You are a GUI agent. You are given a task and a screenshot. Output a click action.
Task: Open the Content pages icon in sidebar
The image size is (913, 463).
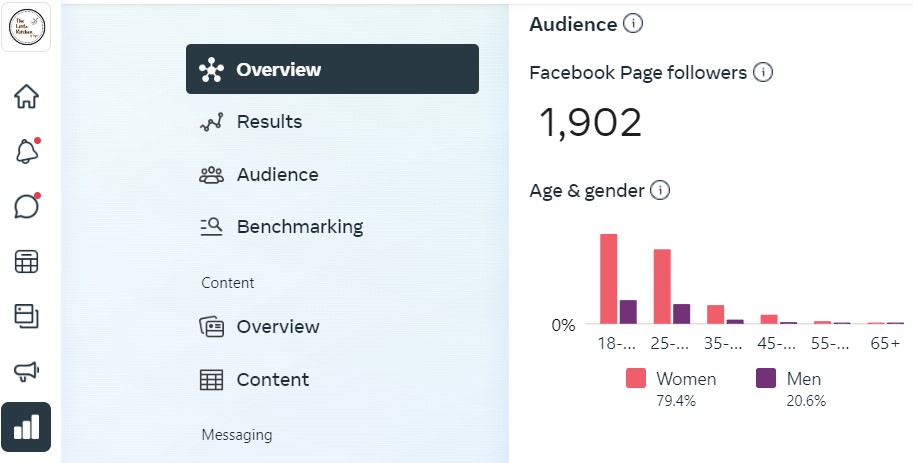(27, 316)
